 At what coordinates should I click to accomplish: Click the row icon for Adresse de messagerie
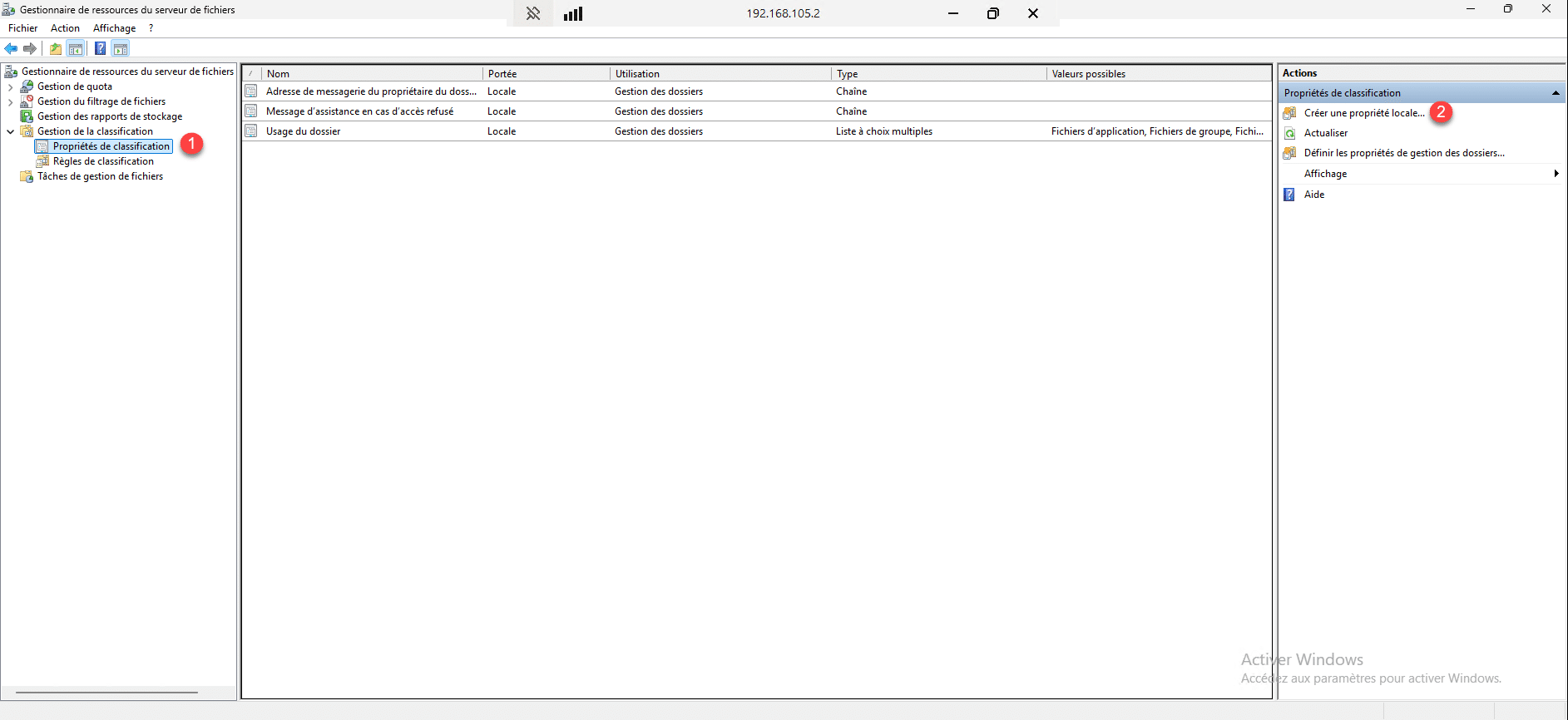pyautogui.click(x=251, y=91)
